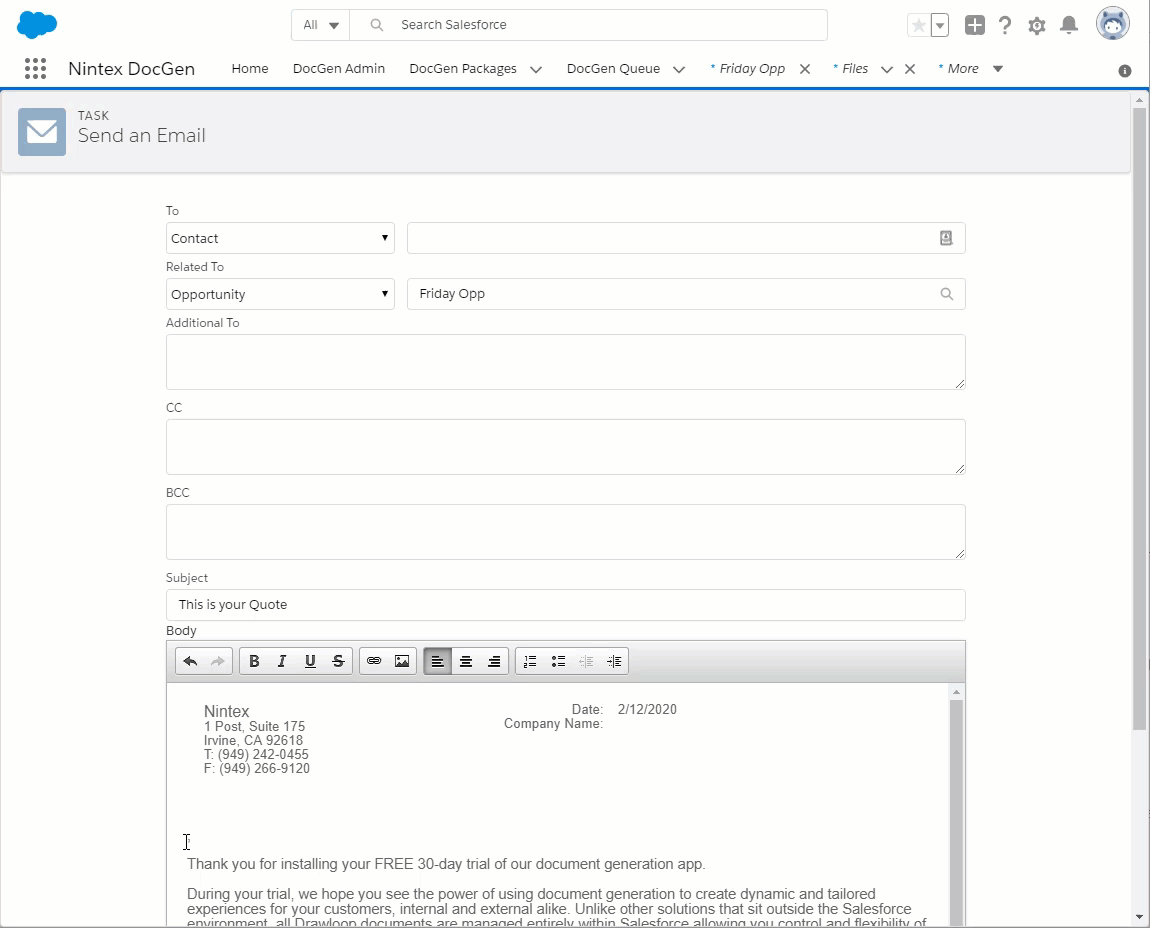Toggle center text alignment
This screenshot has height=928, width=1150.
(x=466, y=661)
